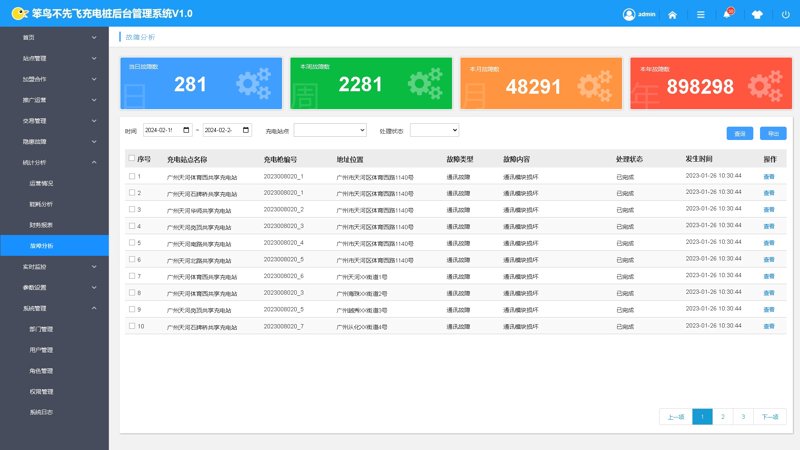
Task: Check the checkbox for row 1
Action: [x=132, y=176]
